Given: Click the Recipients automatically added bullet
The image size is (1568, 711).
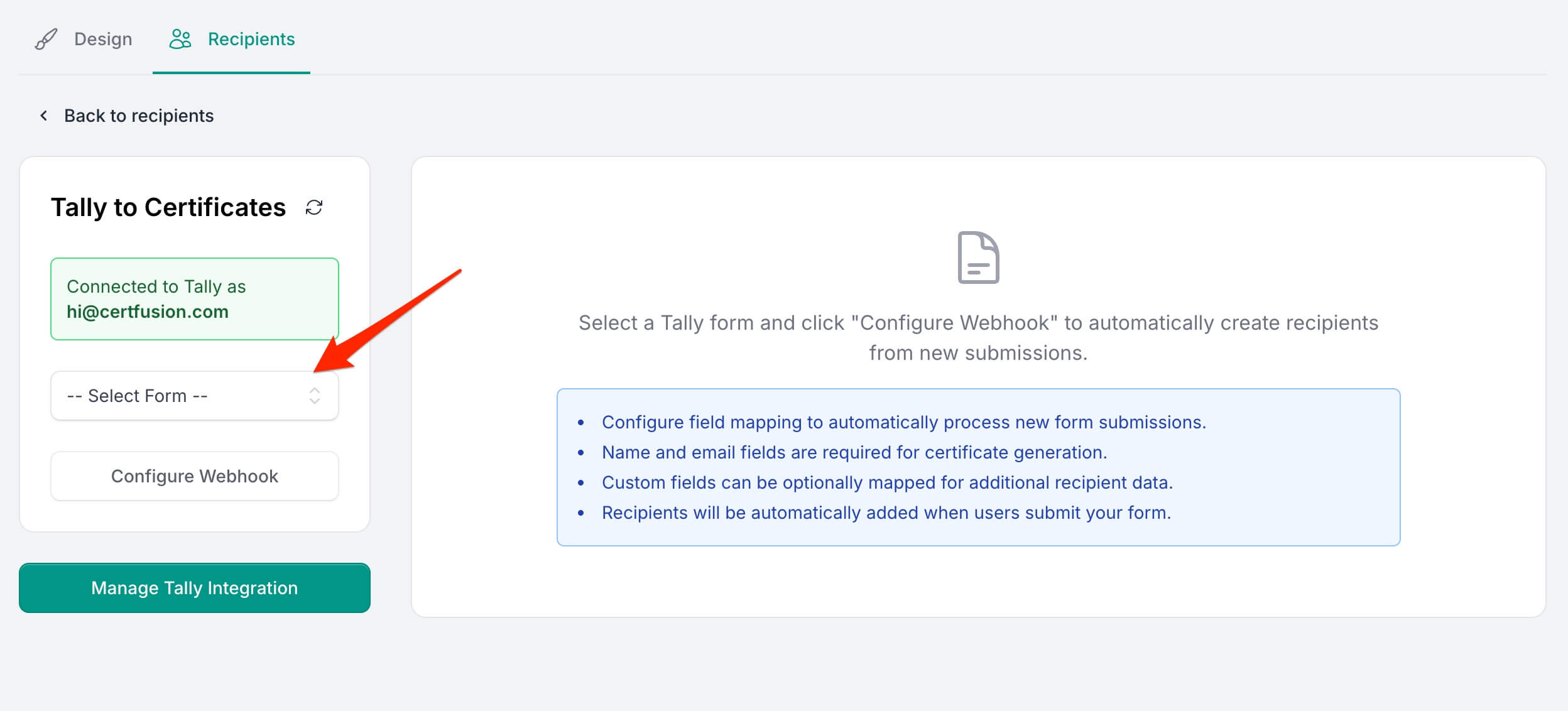Looking at the screenshot, I should point(886,513).
